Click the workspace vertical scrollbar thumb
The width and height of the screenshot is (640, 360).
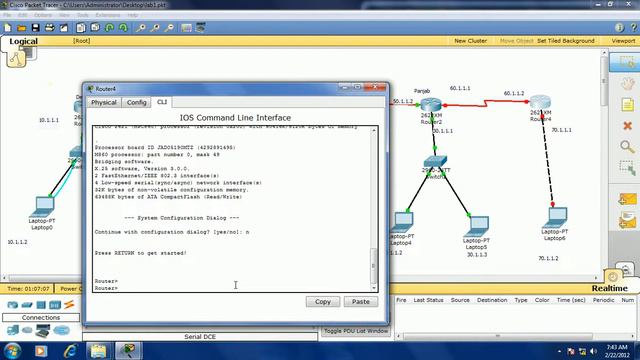pos(604,80)
